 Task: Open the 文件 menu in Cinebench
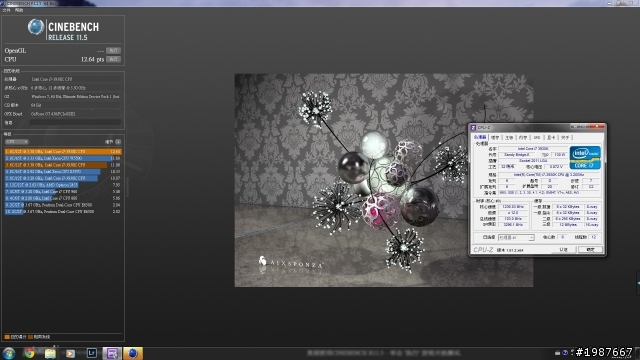coord(7,10)
